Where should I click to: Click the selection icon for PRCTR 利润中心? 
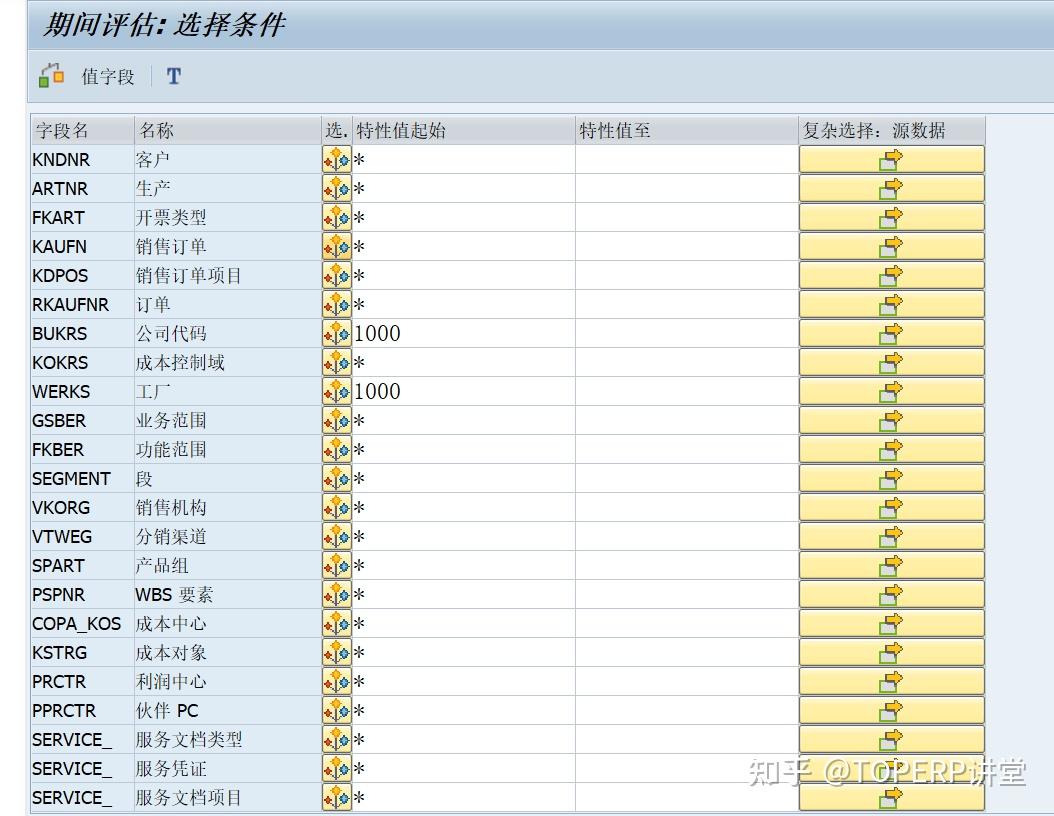click(337, 681)
